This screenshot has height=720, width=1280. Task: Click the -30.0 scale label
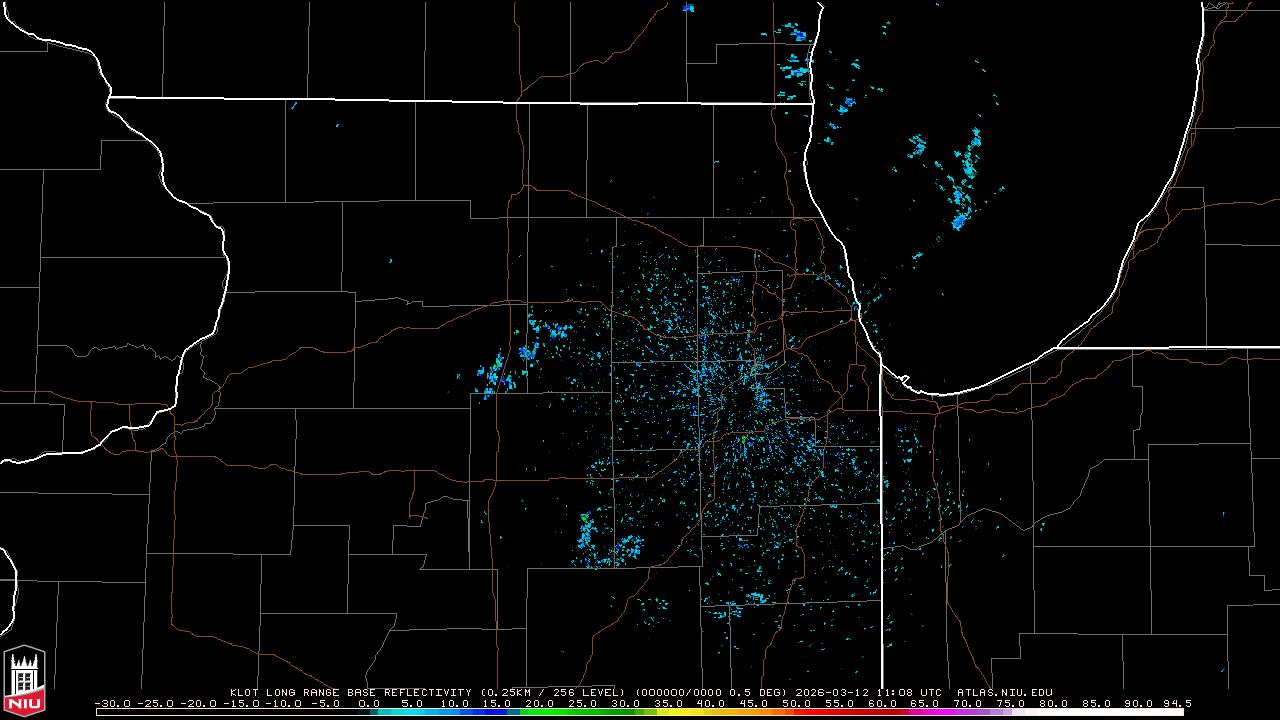tap(111, 703)
